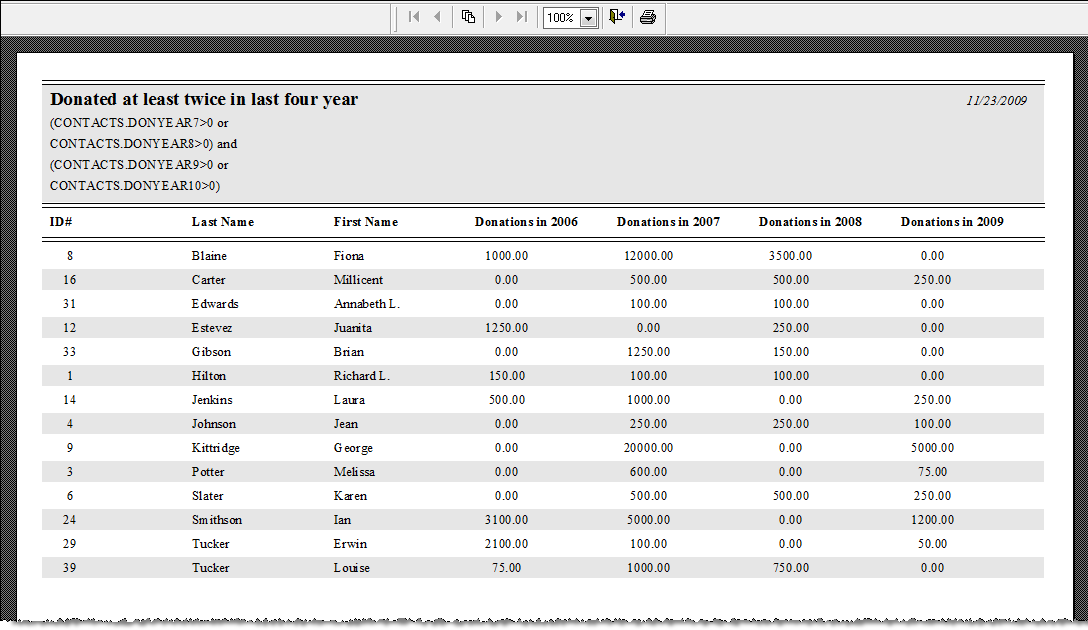Click the Donations in 2006 column header
Viewport: 1088px width, 630px height.
click(x=526, y=222)
